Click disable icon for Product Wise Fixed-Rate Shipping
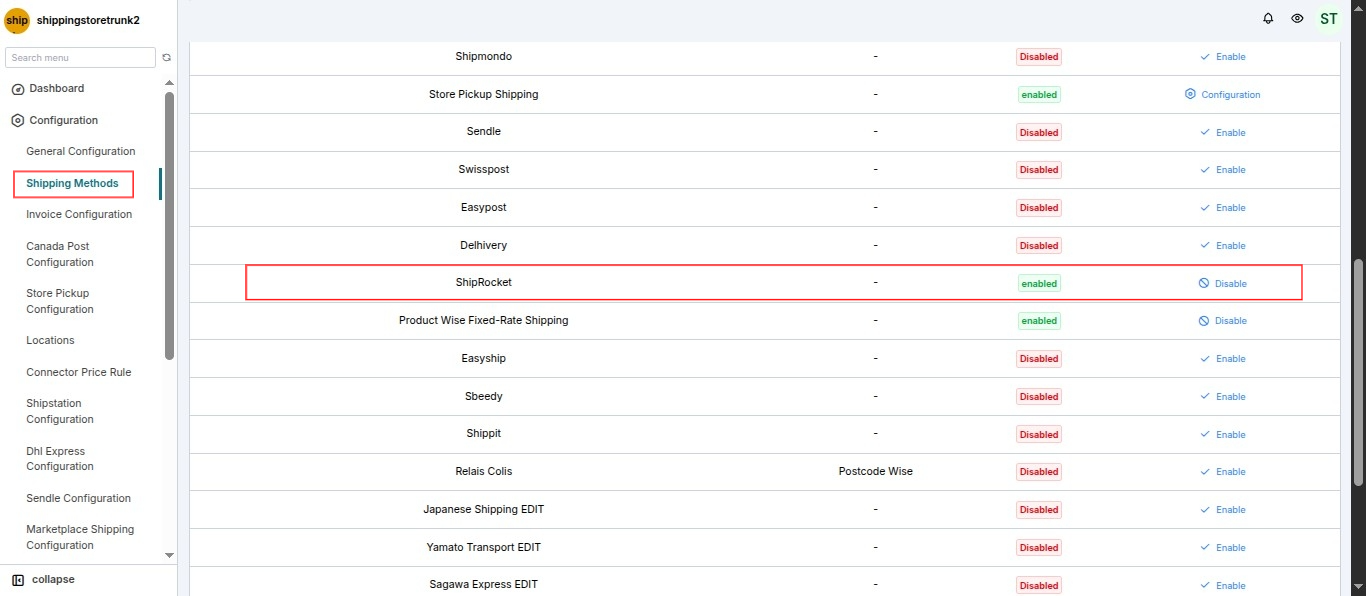Image resolution: width=1366 pixels, height=596 pixels. tap(1204, 321)
